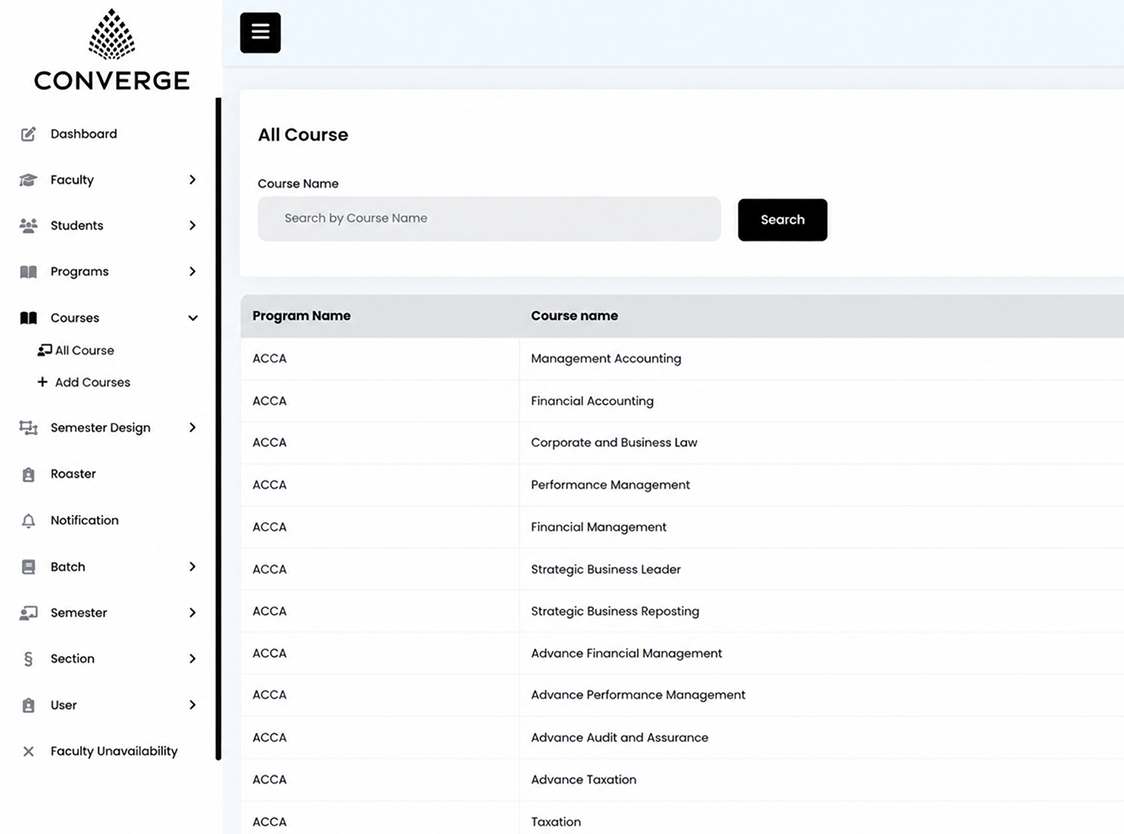Screen dimensions: 1124x834
Task: Click ACCA in the Strategic Business Leader row
Action: tap(270, 569)
